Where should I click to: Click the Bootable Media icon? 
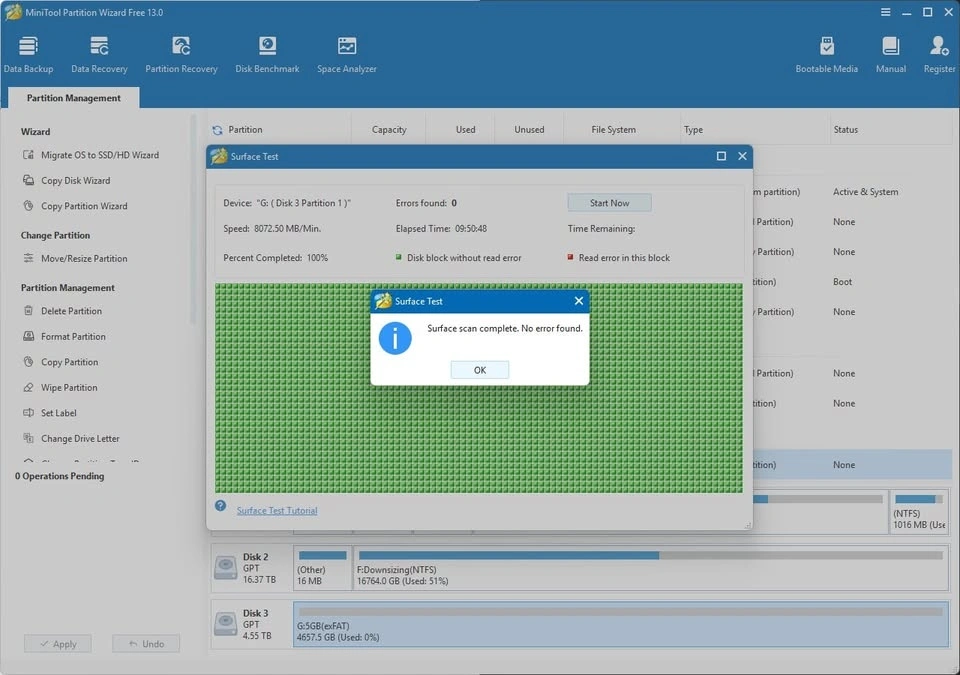click(x=826, y=55)
